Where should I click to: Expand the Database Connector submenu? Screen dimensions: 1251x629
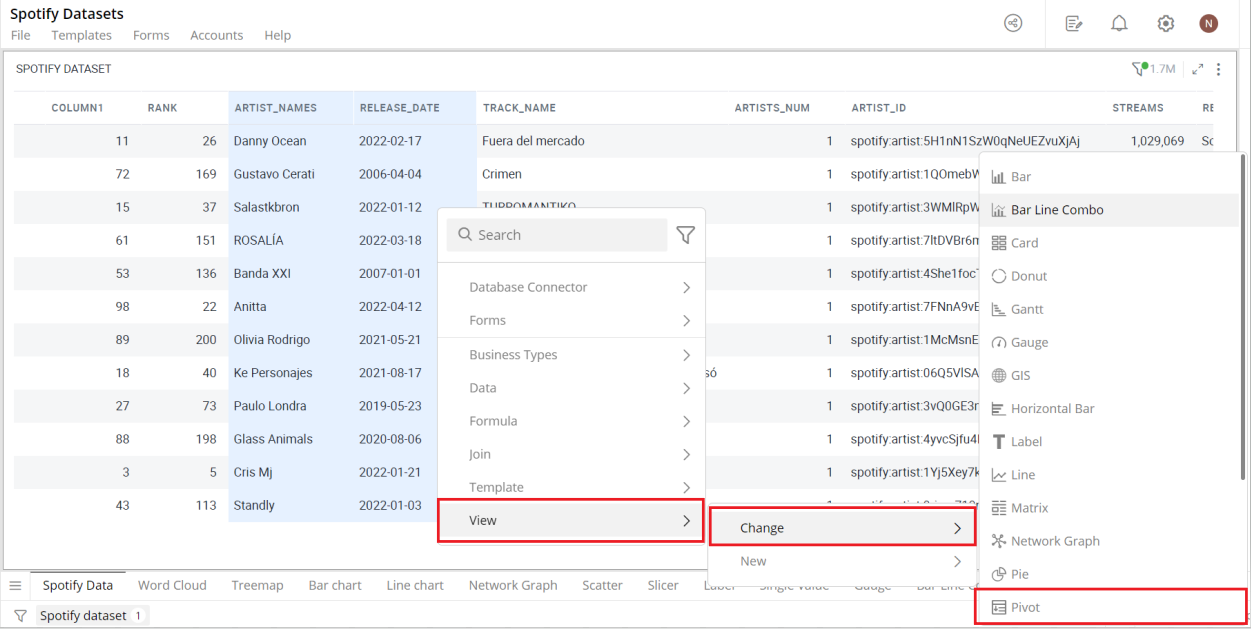[x=571, y=287]
